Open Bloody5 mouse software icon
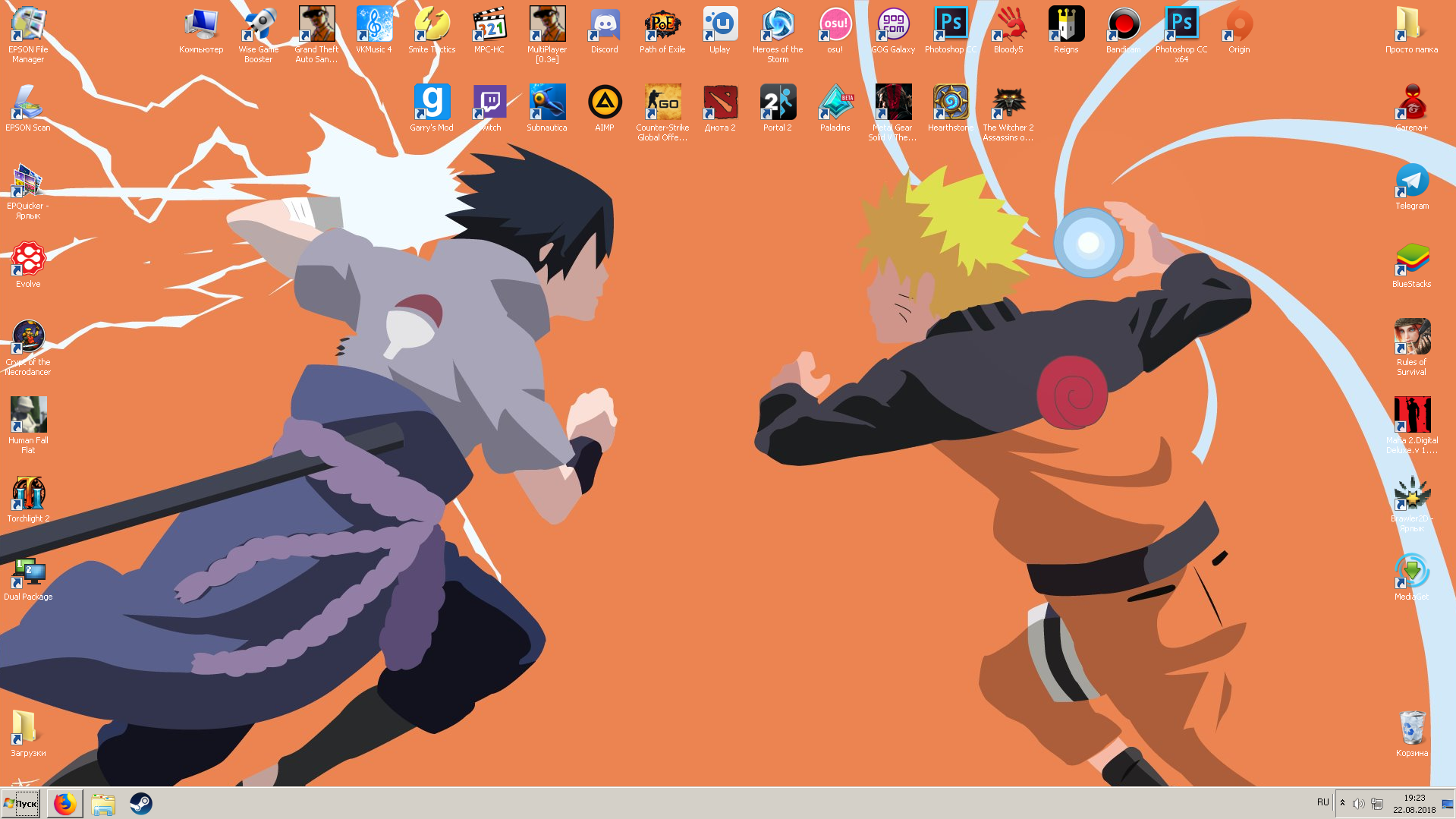Image resolution: width=1456 pixels, height=819 pixels. coord(1008,30)
